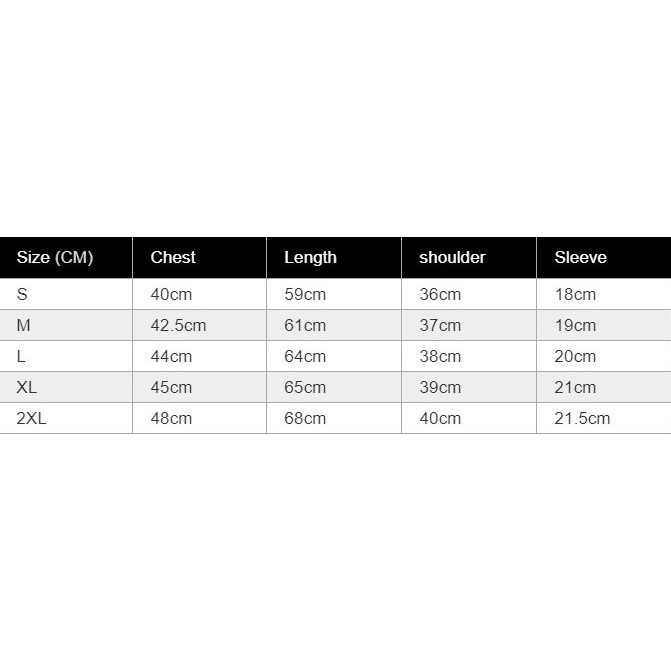The height and width of the screenshot is (671, 671).
Task: Click the Chest column header
Action: 173,257
